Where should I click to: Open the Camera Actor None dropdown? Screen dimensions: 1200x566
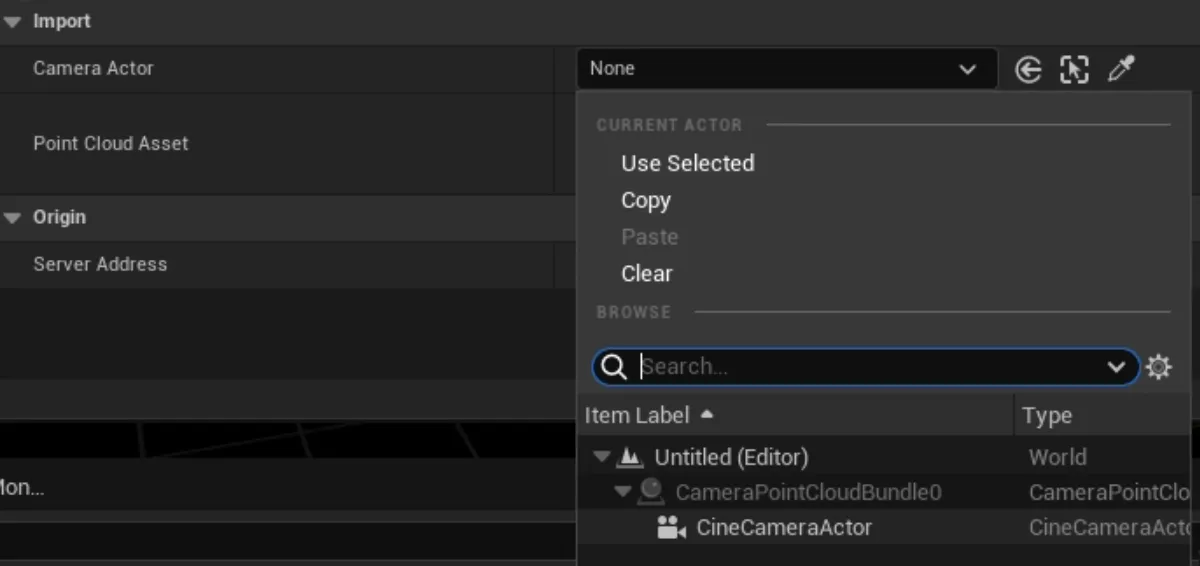click(x=787, y=69)
